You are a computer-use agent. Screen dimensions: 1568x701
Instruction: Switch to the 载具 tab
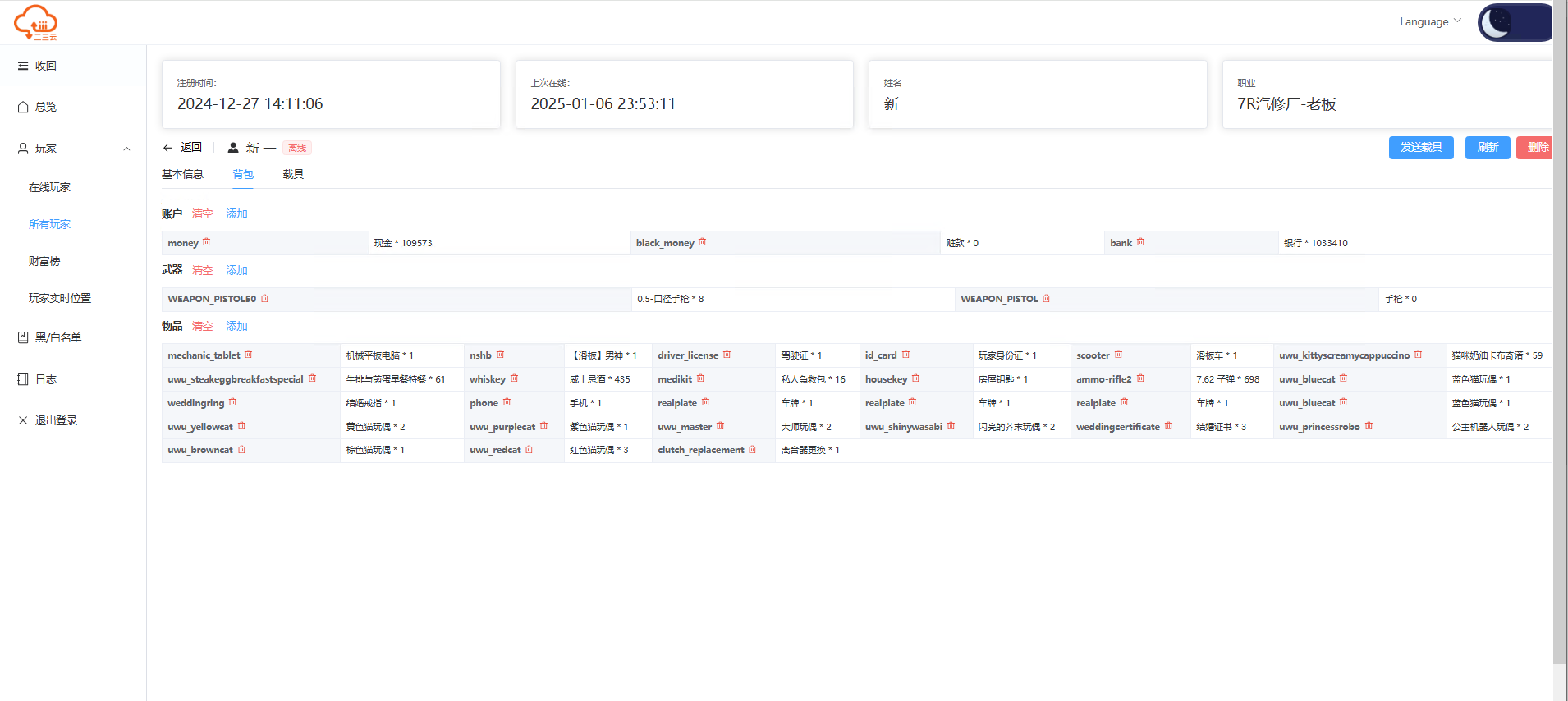tap(293, 174)
